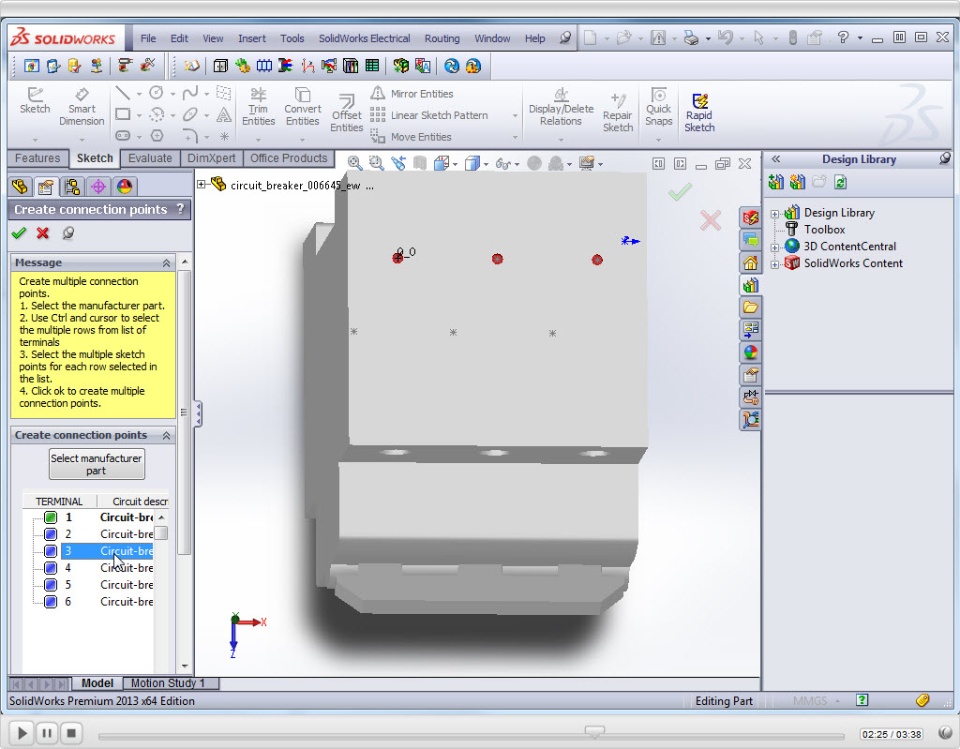Screen dimensions: 960x749
Task: Toggle terminal 6 indicator box
Action: [50, 602]
